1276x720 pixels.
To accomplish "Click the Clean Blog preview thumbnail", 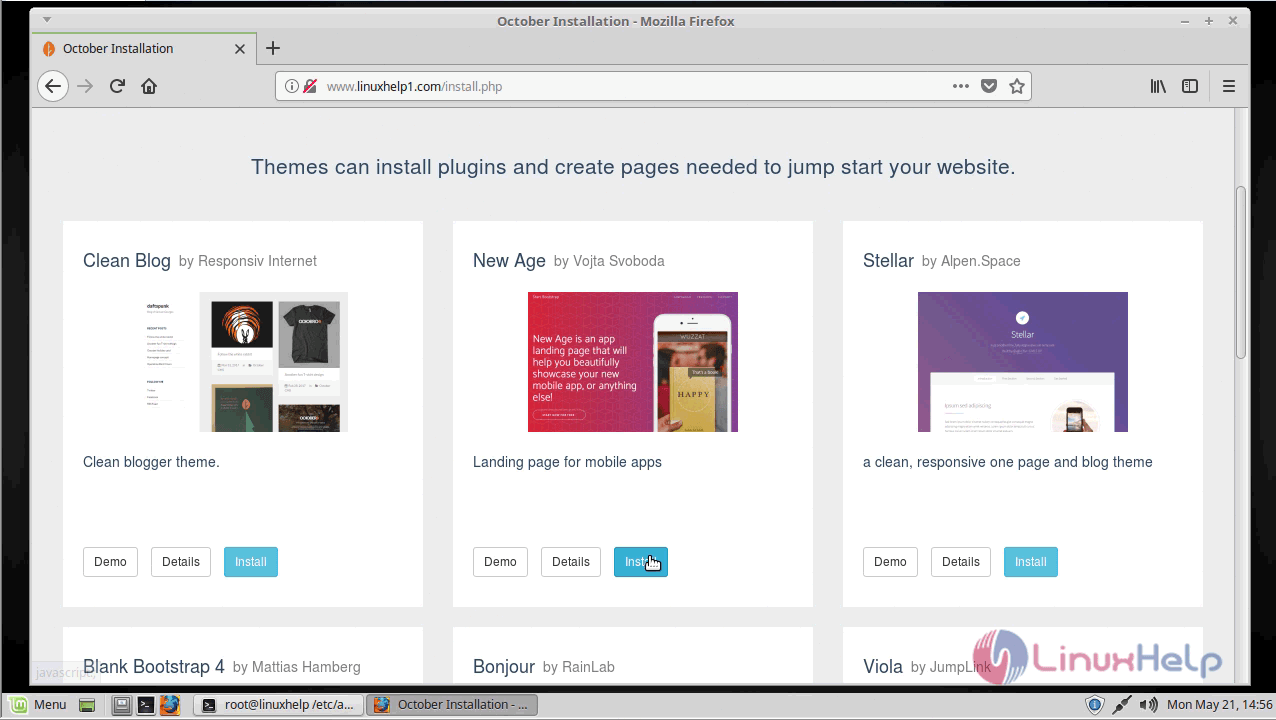I will coord(243,362).
